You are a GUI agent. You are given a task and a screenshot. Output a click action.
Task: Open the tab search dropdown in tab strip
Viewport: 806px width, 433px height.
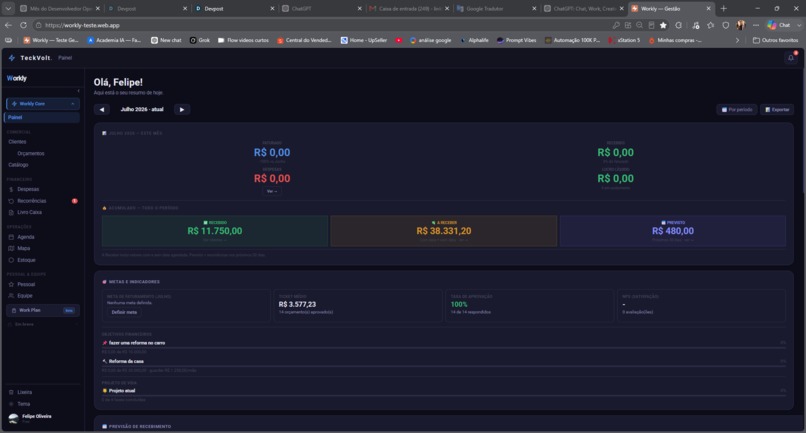click(x=8, y=8)
